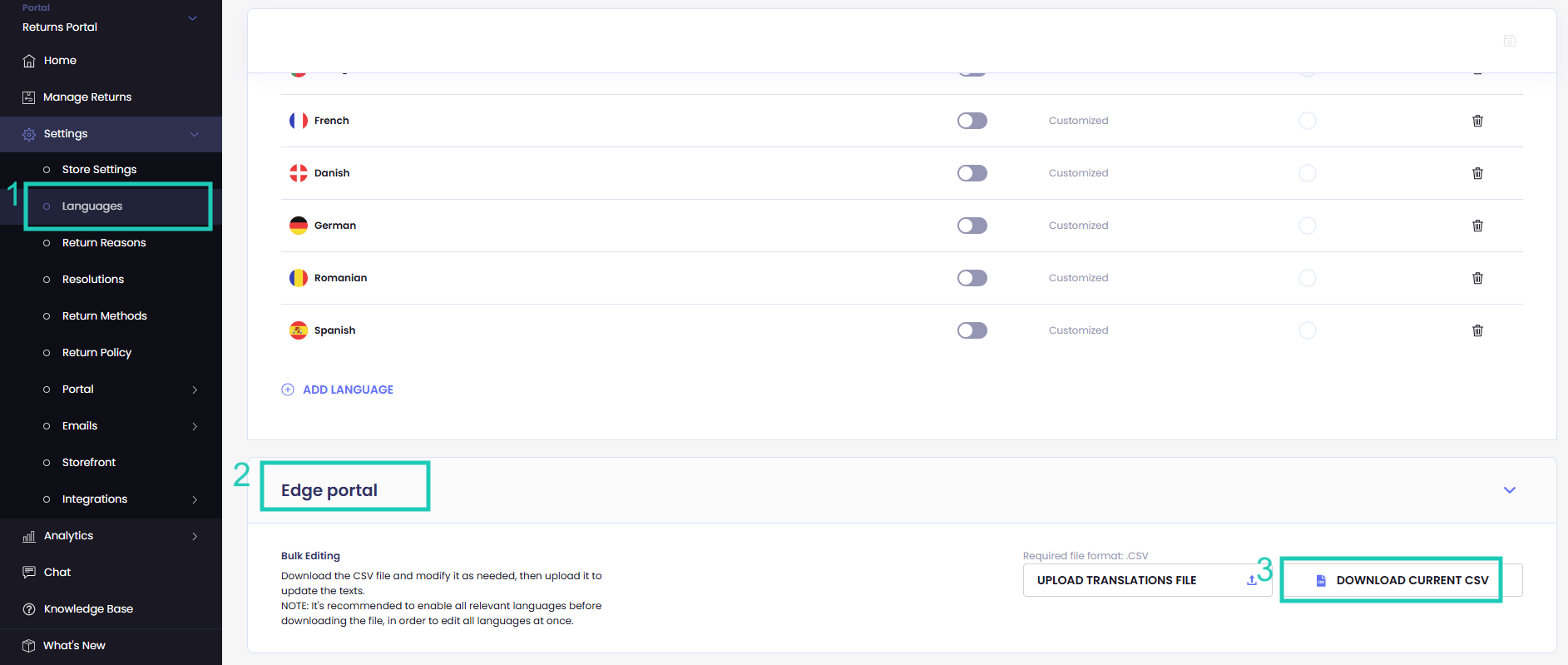Expand the Analytics menu

tap(195, 536)
